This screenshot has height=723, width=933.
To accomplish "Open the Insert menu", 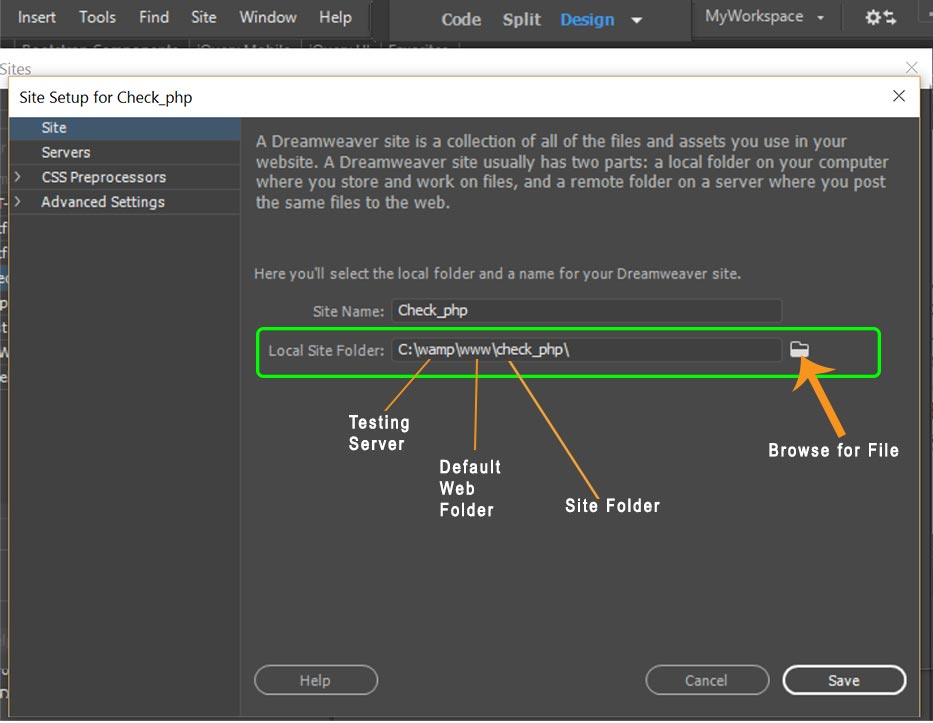I will pyautogui.click(x=36, y=17).
